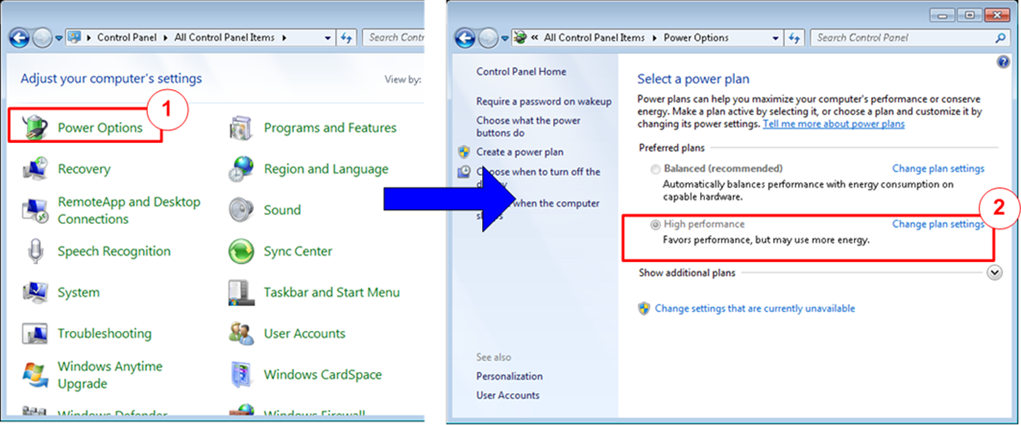The height and width of the screenshot is (425, 1021).
Task: Click Change plan settings for High performance
Action: [x=938, y=224]
